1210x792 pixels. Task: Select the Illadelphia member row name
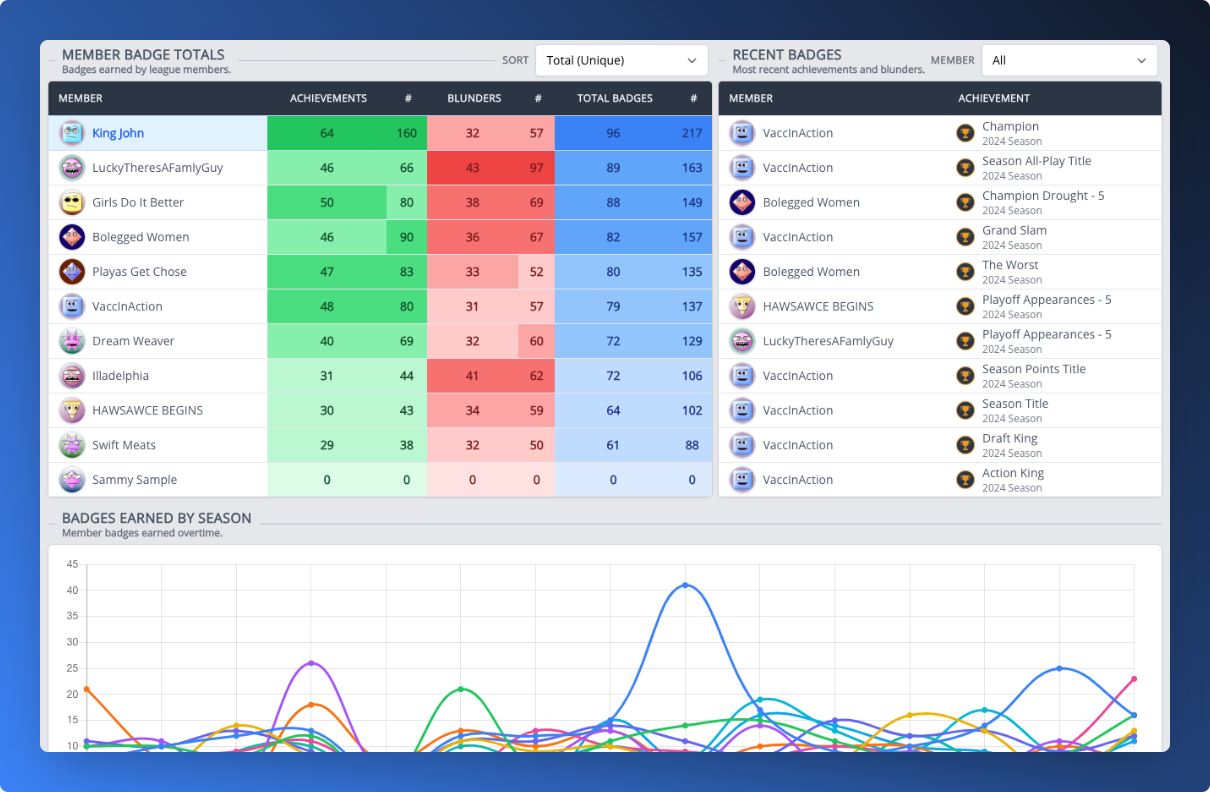point(121,376)
